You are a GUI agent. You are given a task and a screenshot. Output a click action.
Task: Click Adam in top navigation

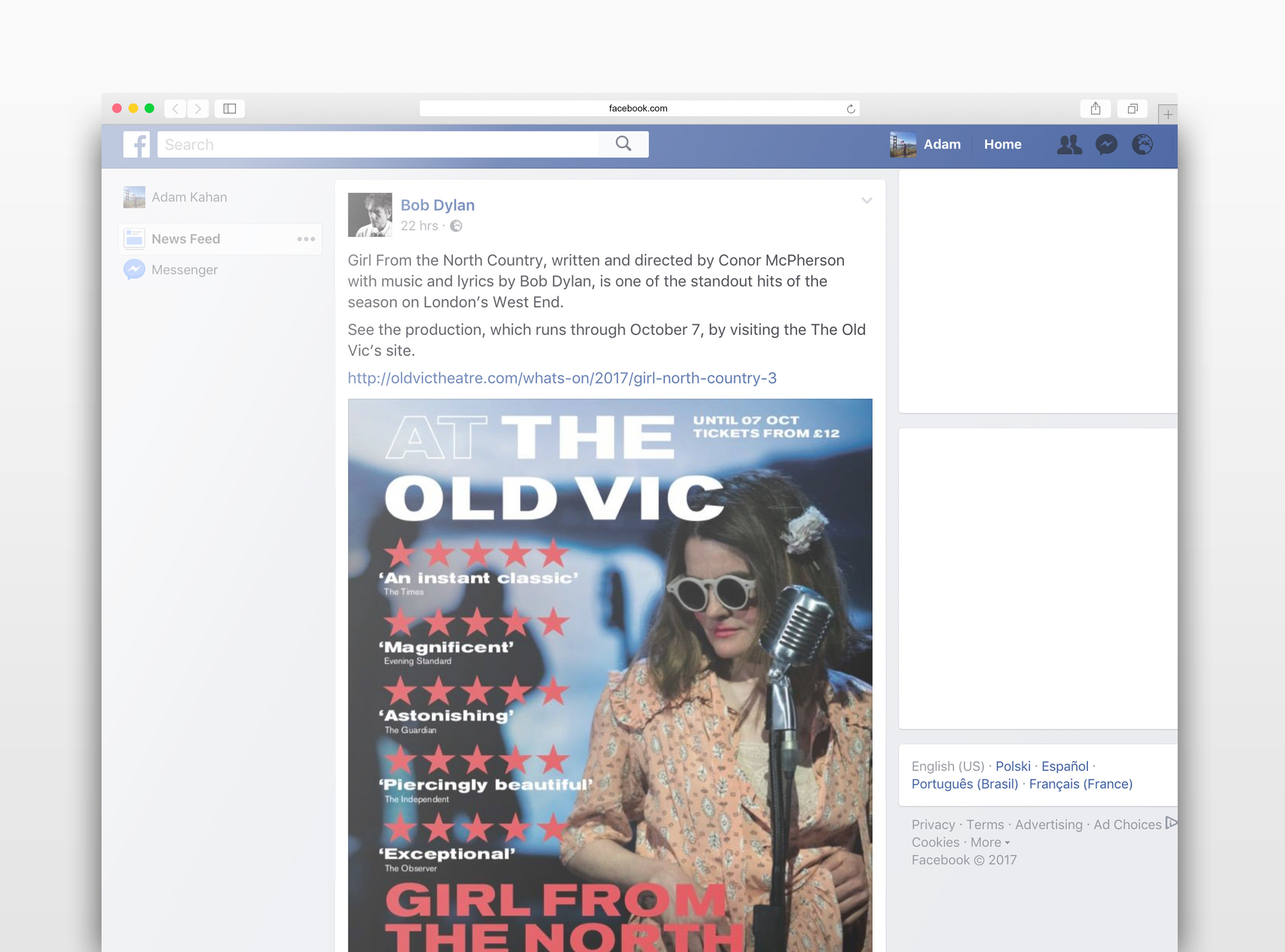[942, 144]
